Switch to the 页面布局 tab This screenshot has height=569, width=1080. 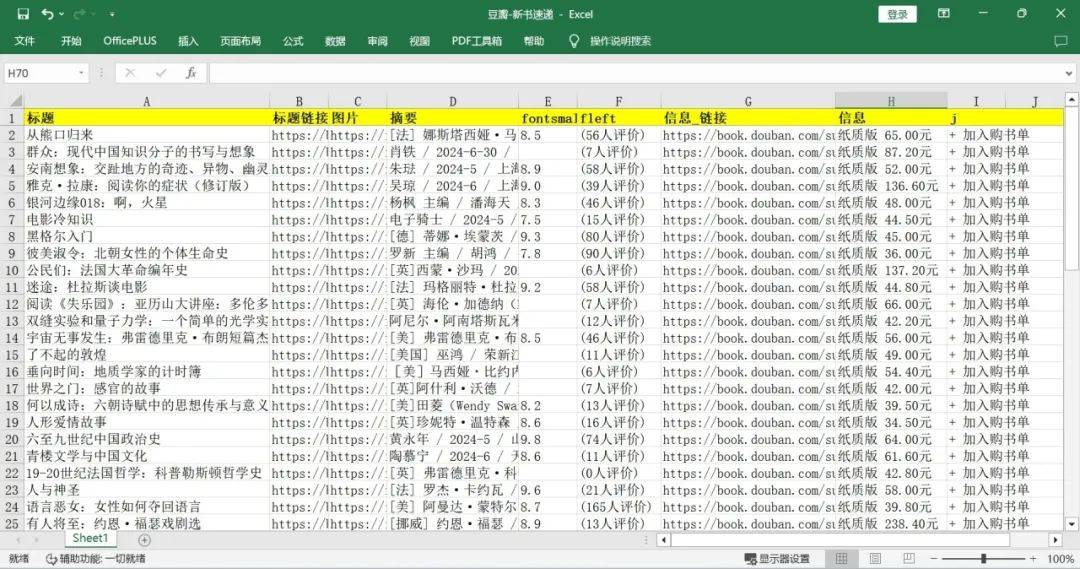[240, 41]
